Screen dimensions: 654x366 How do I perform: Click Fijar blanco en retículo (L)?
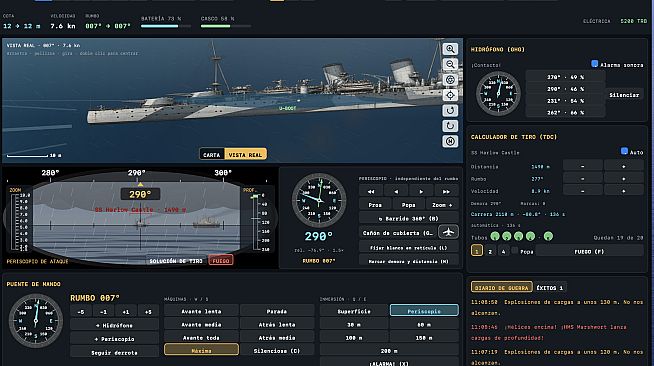click(x=409, y=247)
